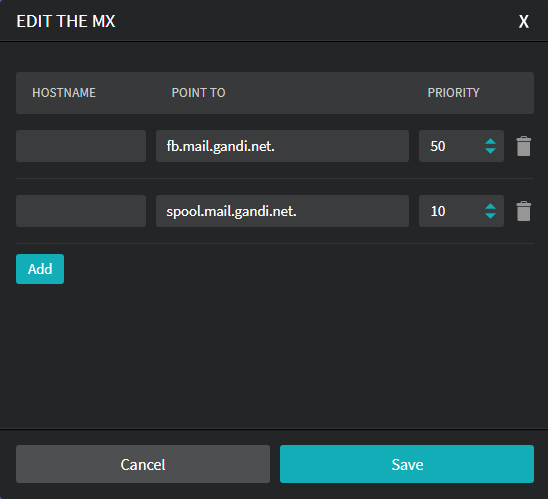Increase priority for fb.mail.gandi.net row
Screen dimensions: 548x499
point(490,142)
